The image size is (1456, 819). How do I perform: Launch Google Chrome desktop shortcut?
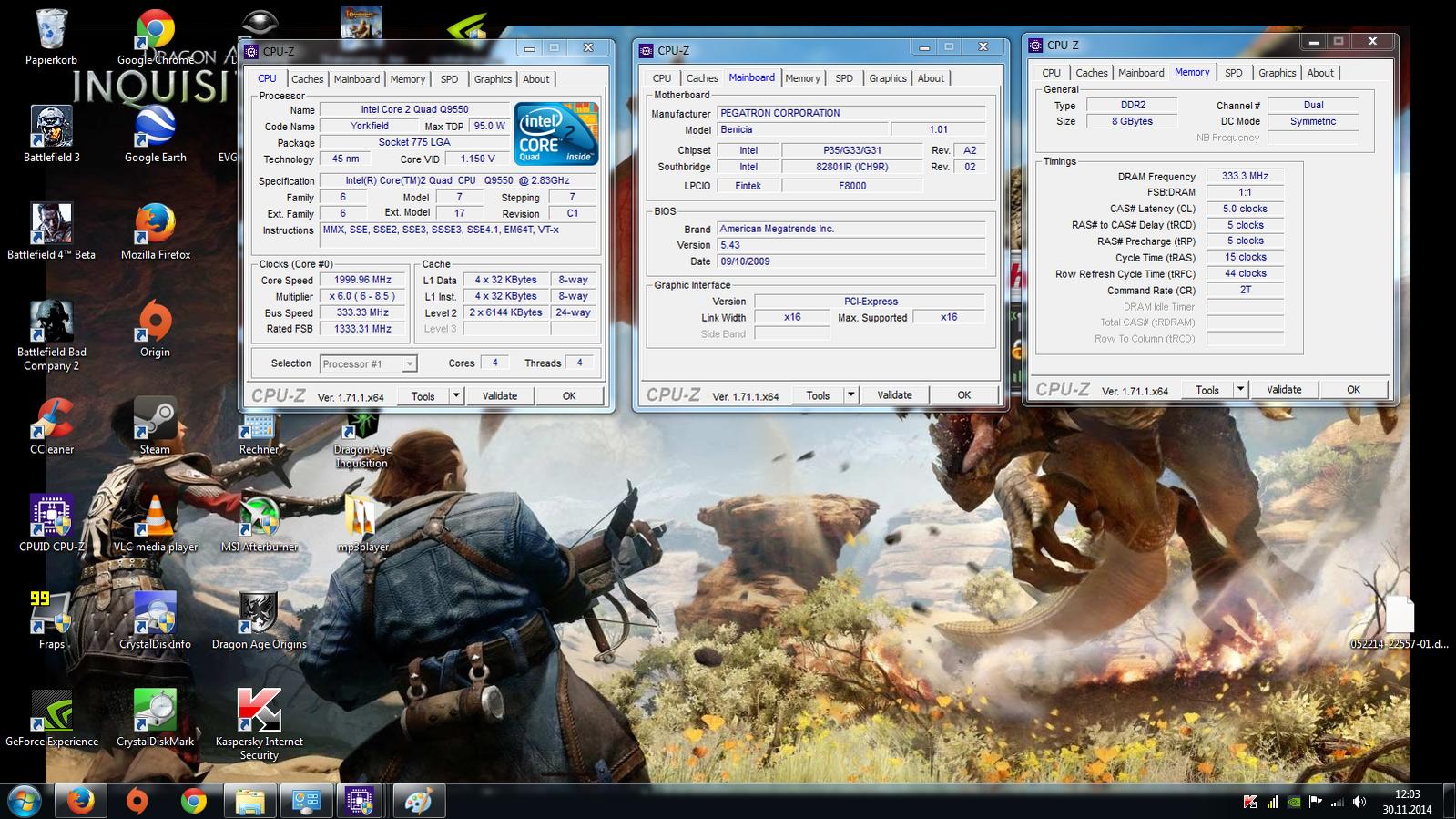[155, 37]
